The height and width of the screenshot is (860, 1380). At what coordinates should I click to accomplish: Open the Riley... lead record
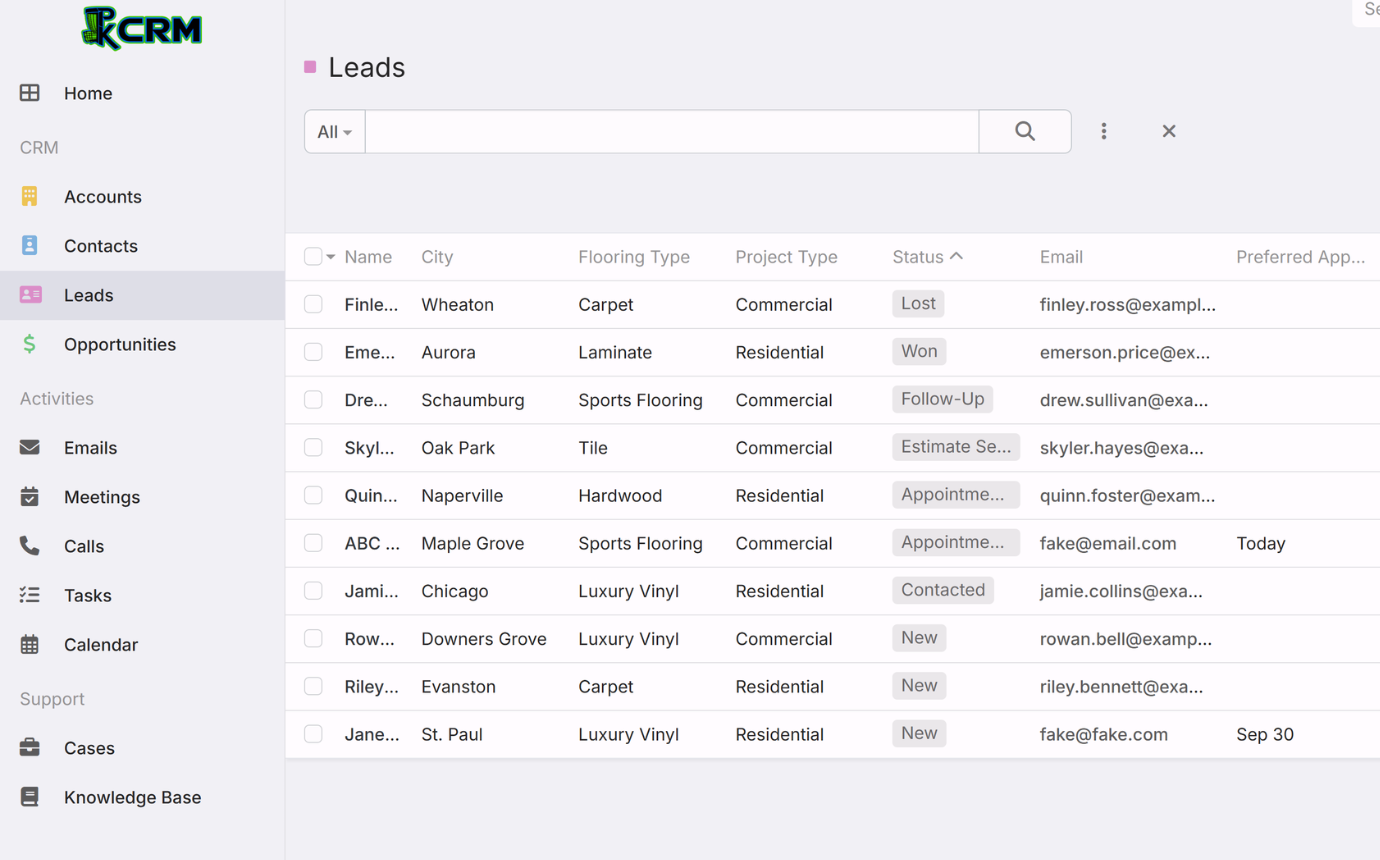[371, 686]
